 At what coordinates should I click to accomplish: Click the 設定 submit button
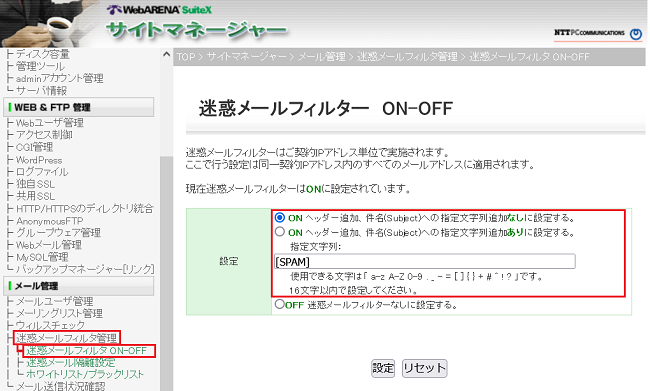click(x=383, y=368)
